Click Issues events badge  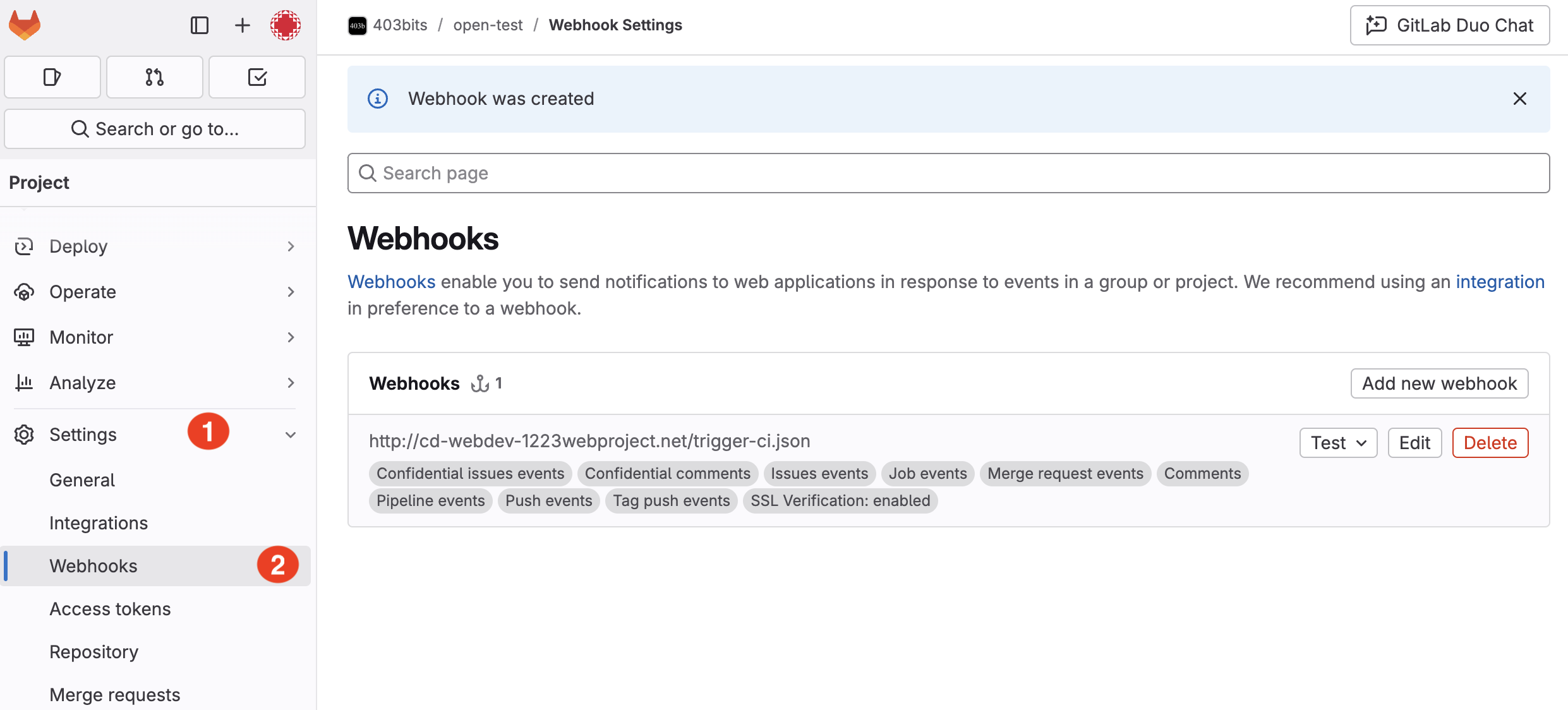(819, 474)
